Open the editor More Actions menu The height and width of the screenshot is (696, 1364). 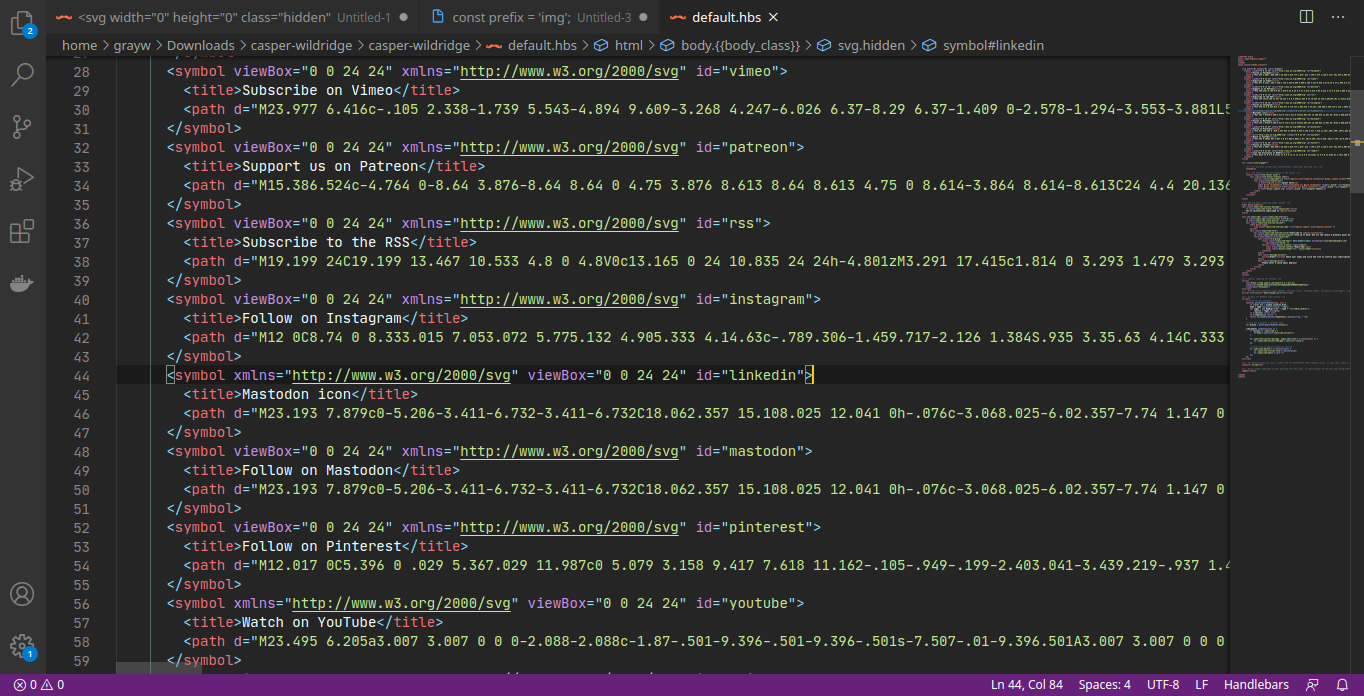[1336, 17]
